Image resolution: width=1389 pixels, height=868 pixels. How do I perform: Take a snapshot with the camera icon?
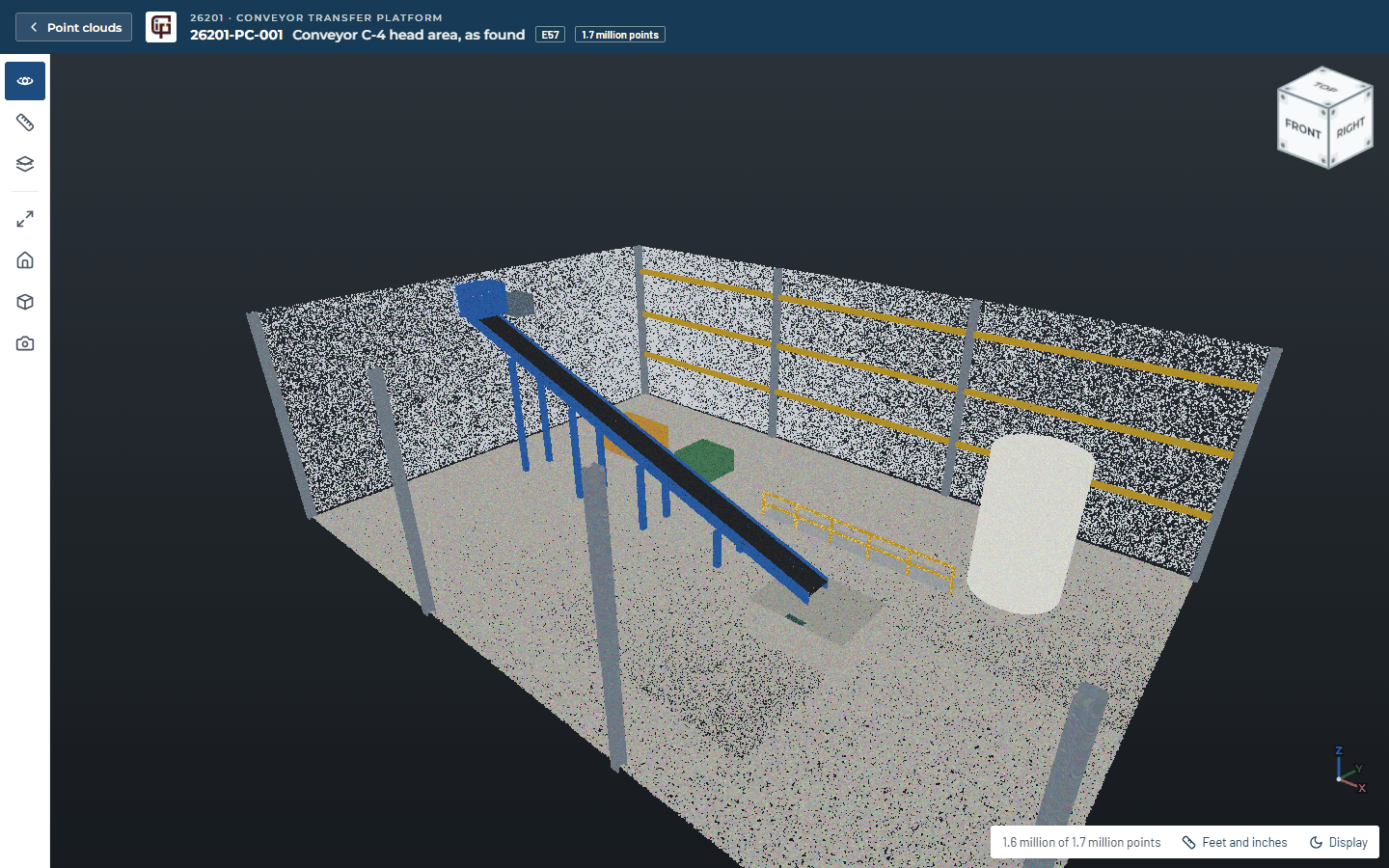[x=25, y=343]
